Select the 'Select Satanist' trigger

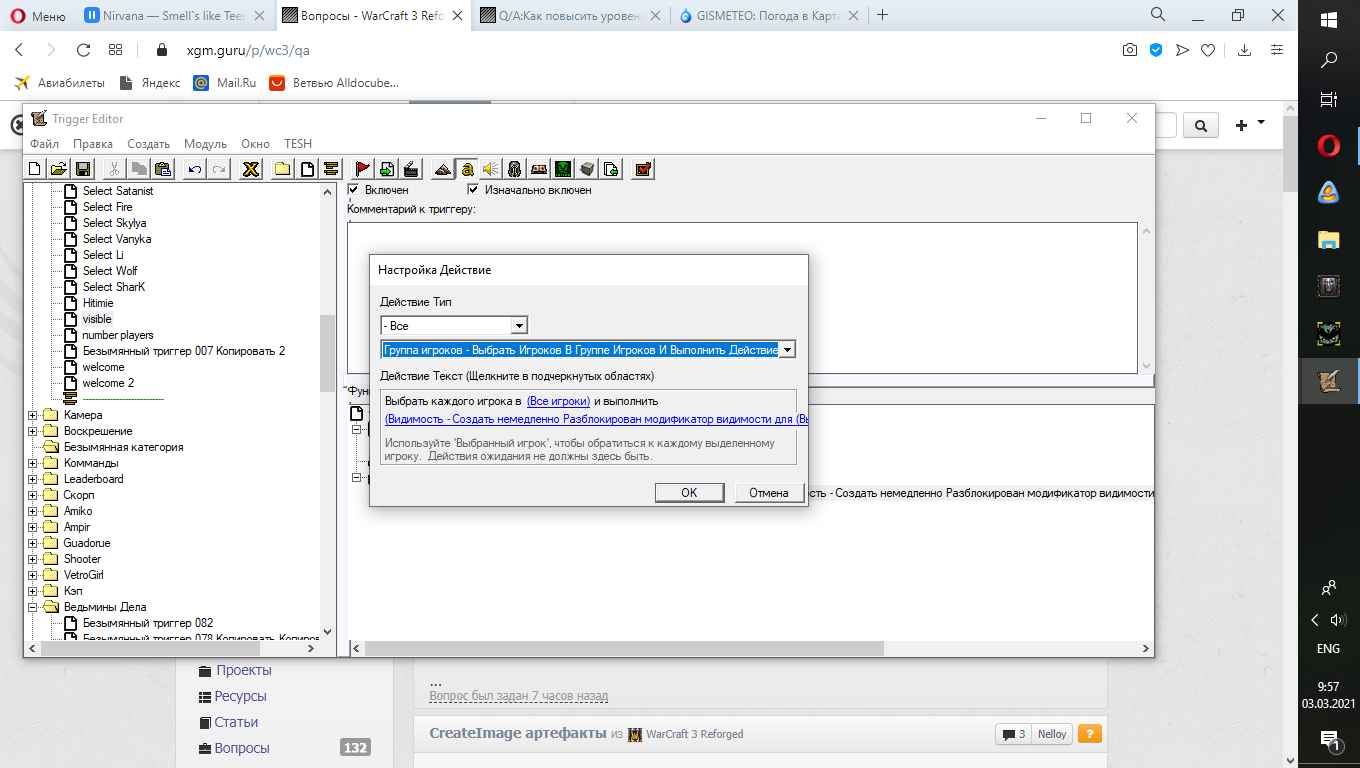pyautogui.click(x=118, y=191)
